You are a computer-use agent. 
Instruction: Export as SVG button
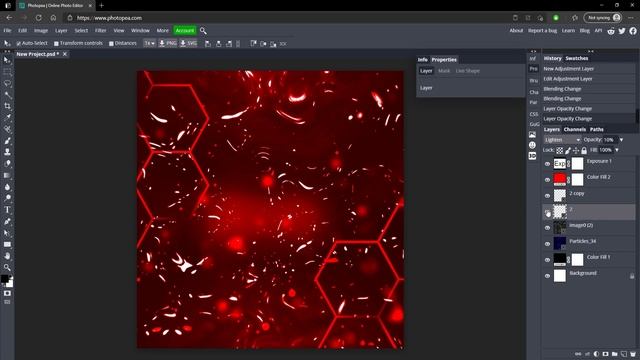pyautogui.click(x=189, y=43)
